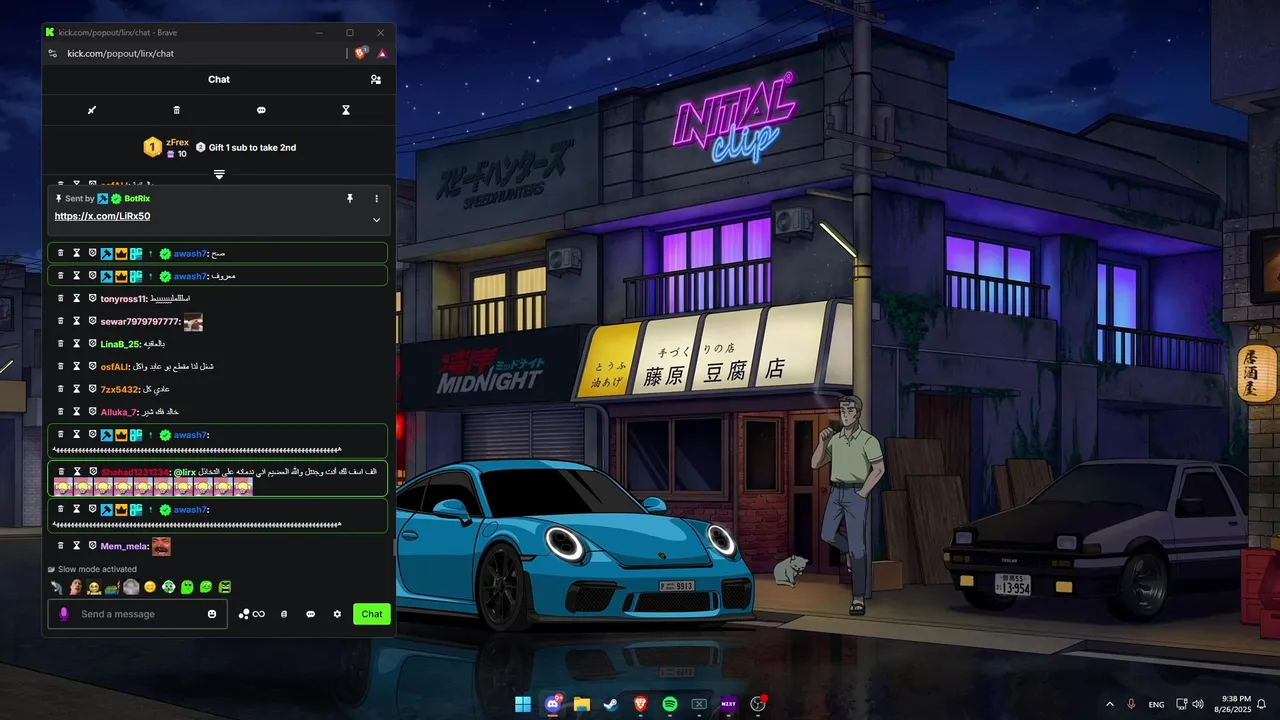Expand the pinned message chevron
The width and height of the screenshot is (1280, 720).
[377, 220]
